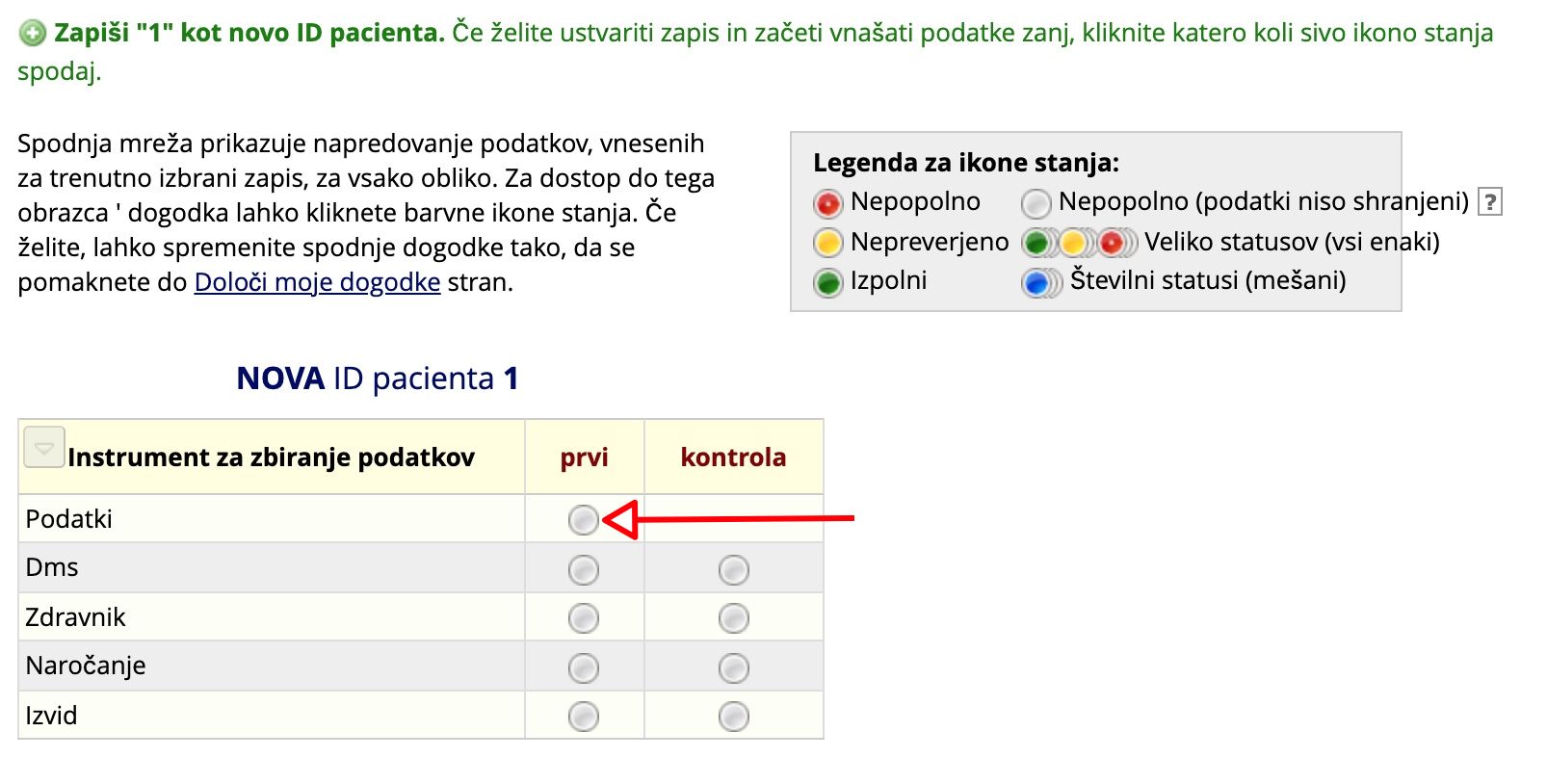Click the gray unsaved-data legend icon
Screen dimensions: 1547x784
coord(1036,203)
